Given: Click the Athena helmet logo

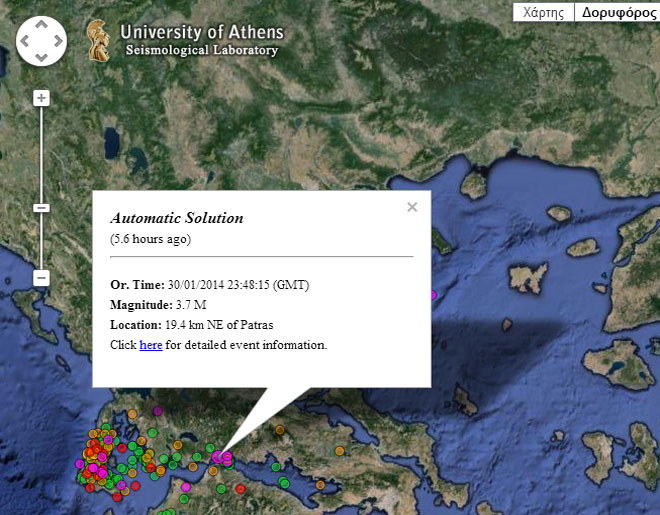Looking at the screenshot, I should click(x=99, y=38).
